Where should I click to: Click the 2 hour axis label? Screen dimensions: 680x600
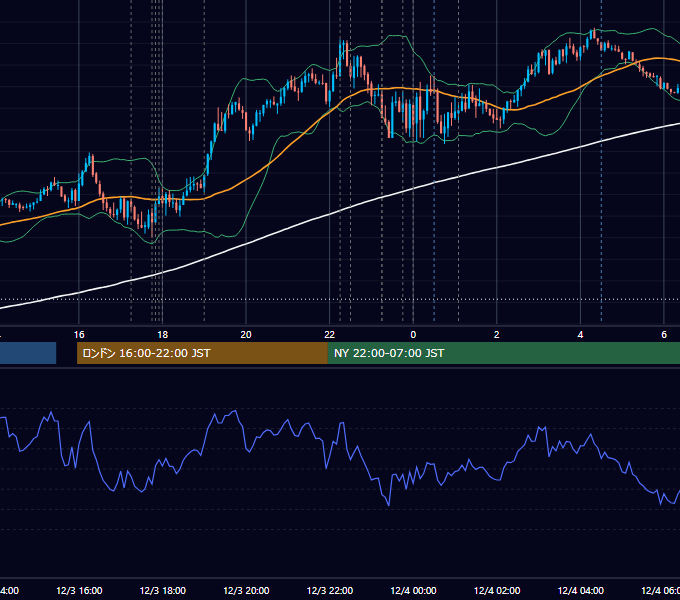tap(497, 335)
